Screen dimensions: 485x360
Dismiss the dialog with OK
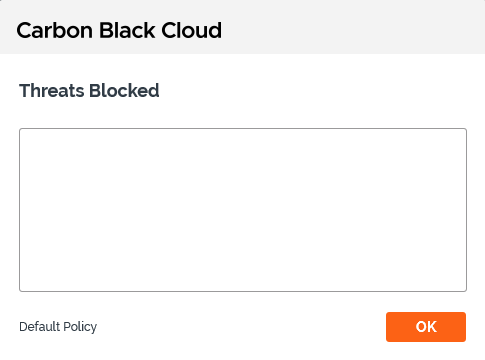pos(426,327)
